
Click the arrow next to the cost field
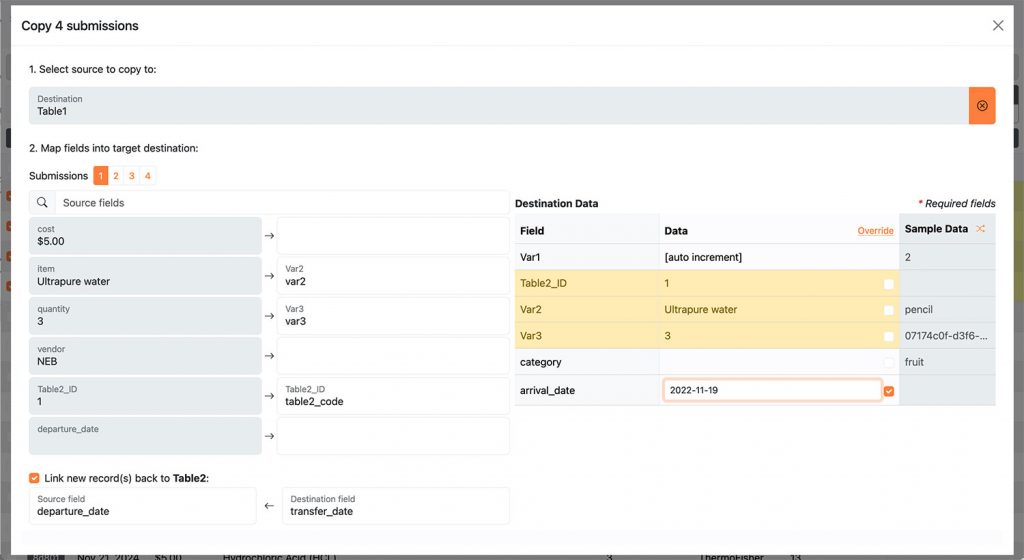click(269, 236)
